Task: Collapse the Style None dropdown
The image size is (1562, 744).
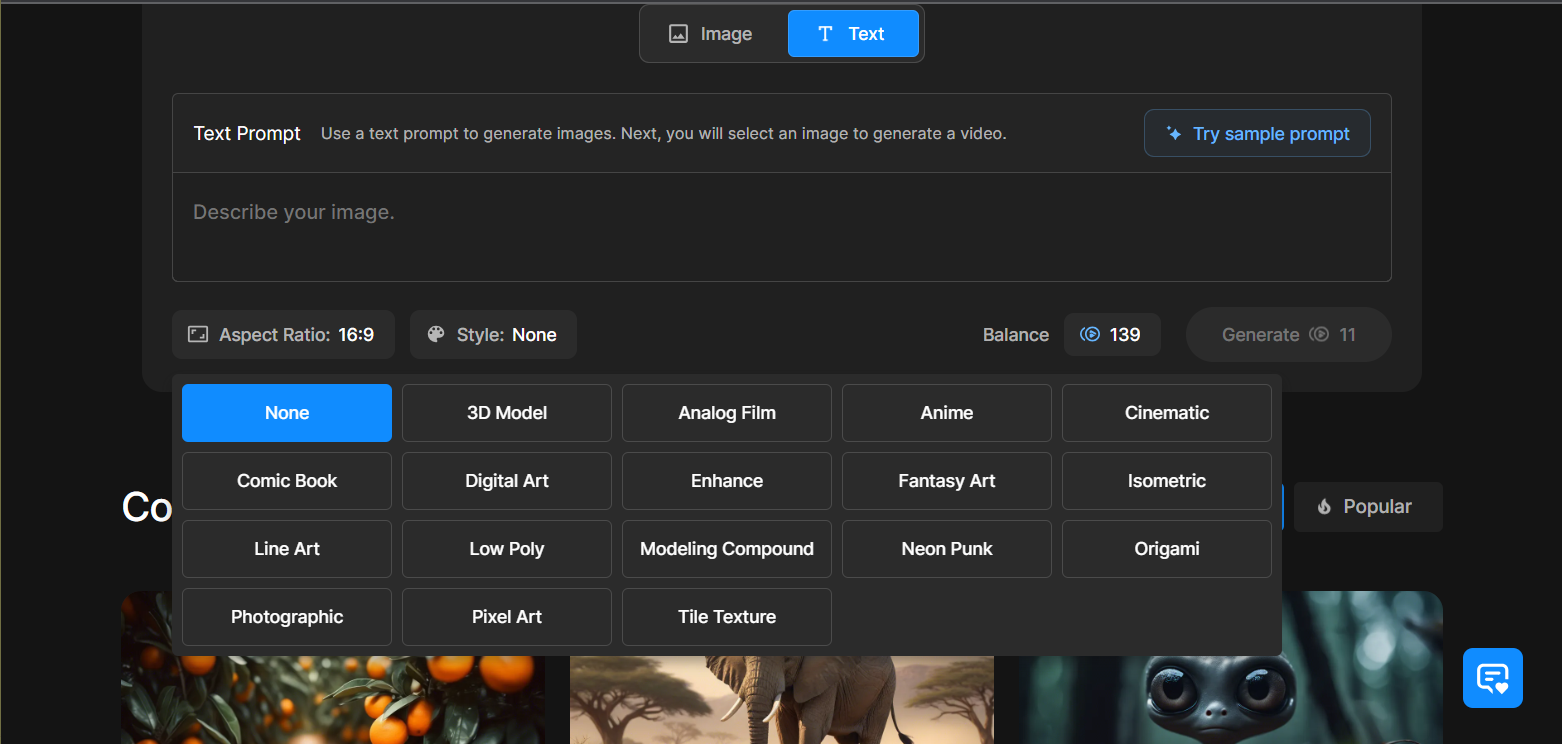Action: [x=493, y=335]
